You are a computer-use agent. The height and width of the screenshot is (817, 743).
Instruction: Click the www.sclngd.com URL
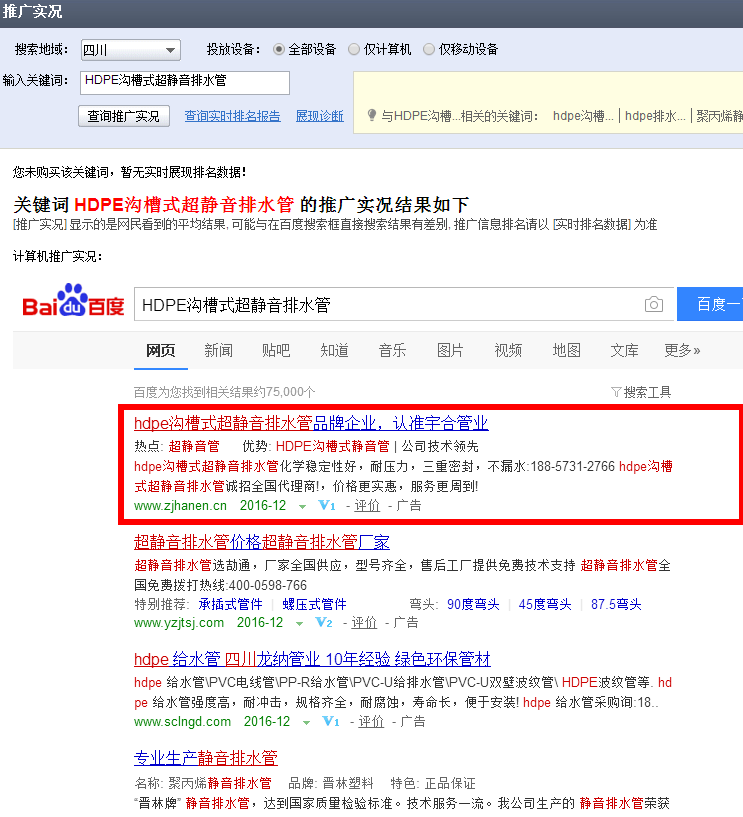click(x=182, y=721)
